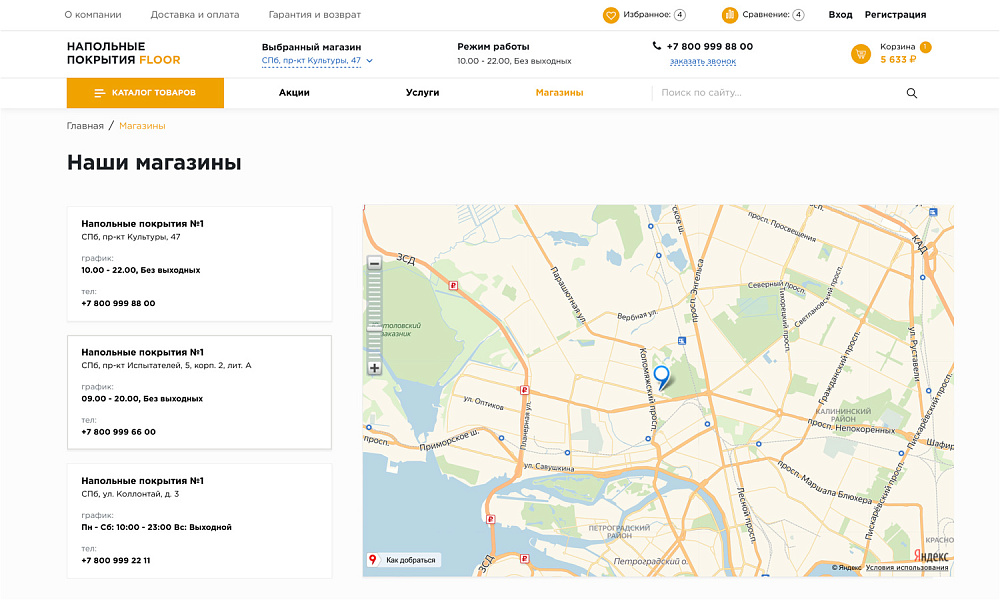Open the Каталог товаров menu
The width and height of the screenshot is (1000, 600).
click(x=145, y=93)
